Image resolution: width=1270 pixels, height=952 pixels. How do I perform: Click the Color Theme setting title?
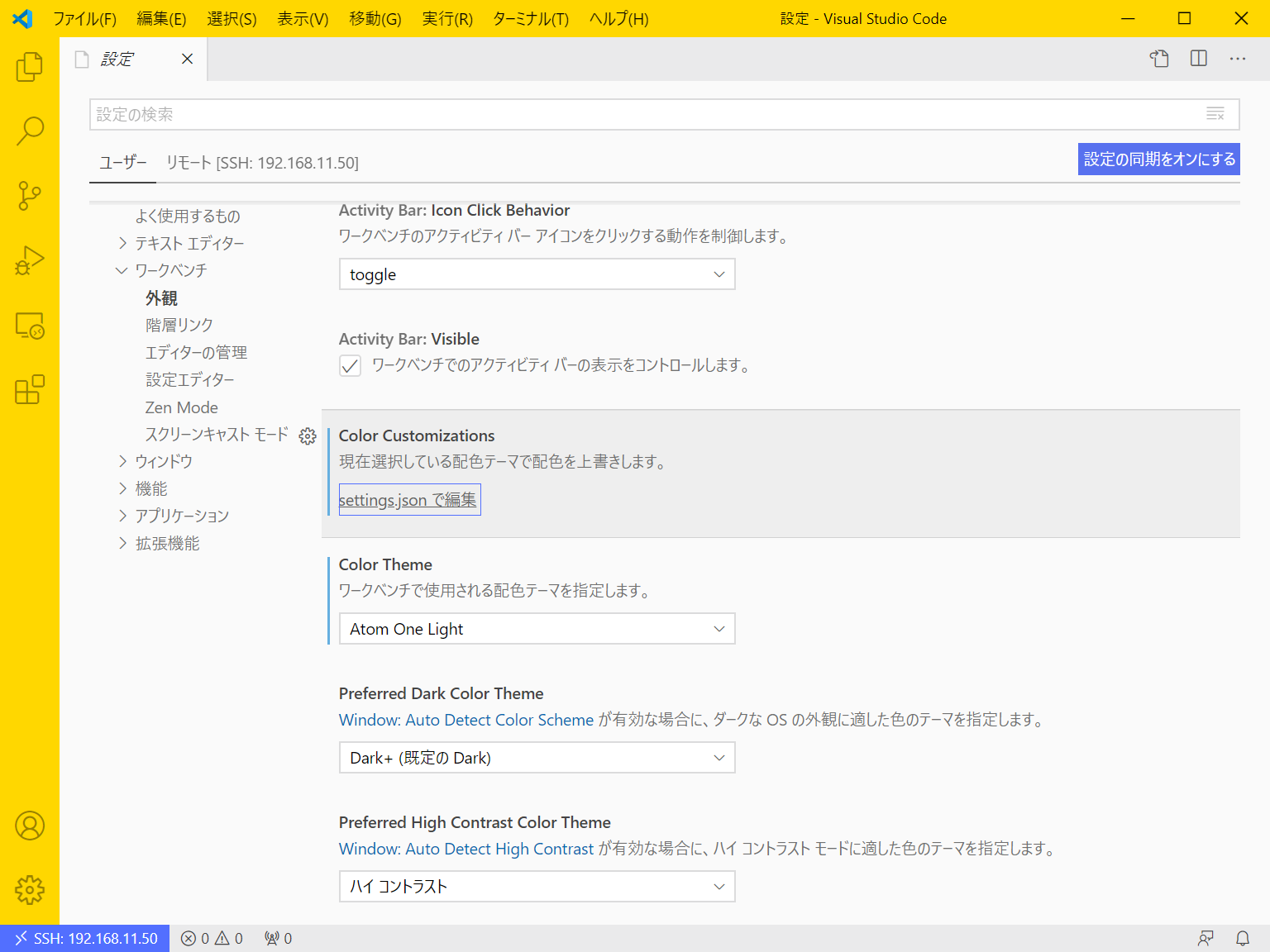click(385, 564)
